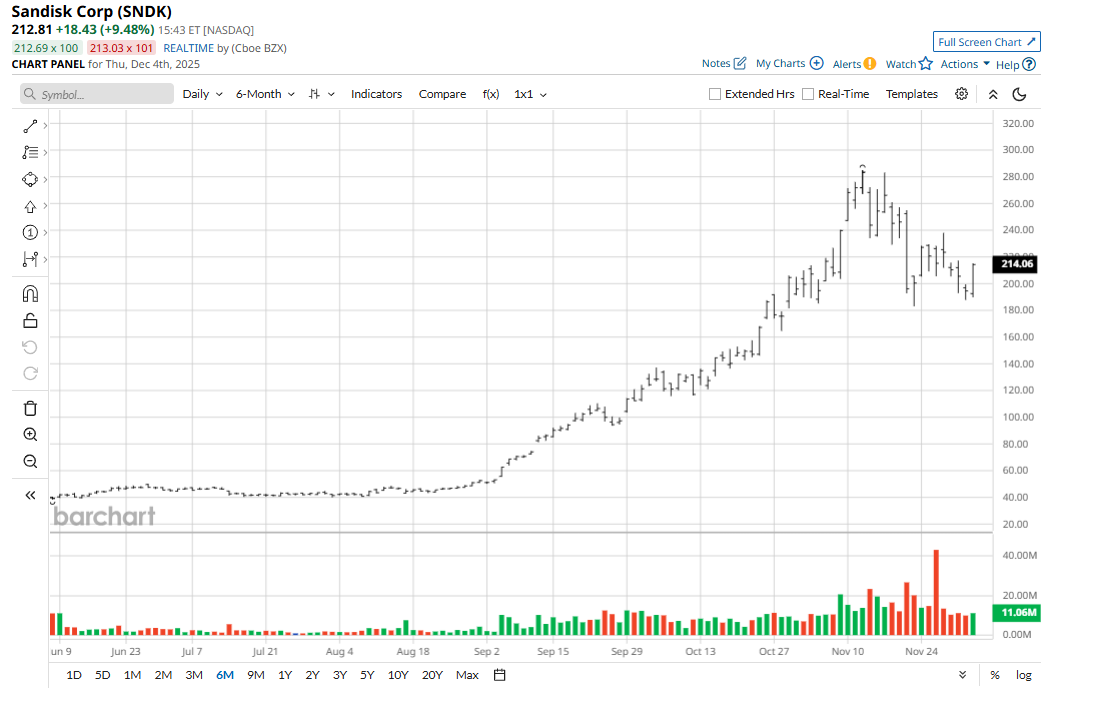The width and height of the screenshot is (1095, 715).
Task: Toggle the magnet snap mode
Action: pyautogui.click(x=30, y=293)
